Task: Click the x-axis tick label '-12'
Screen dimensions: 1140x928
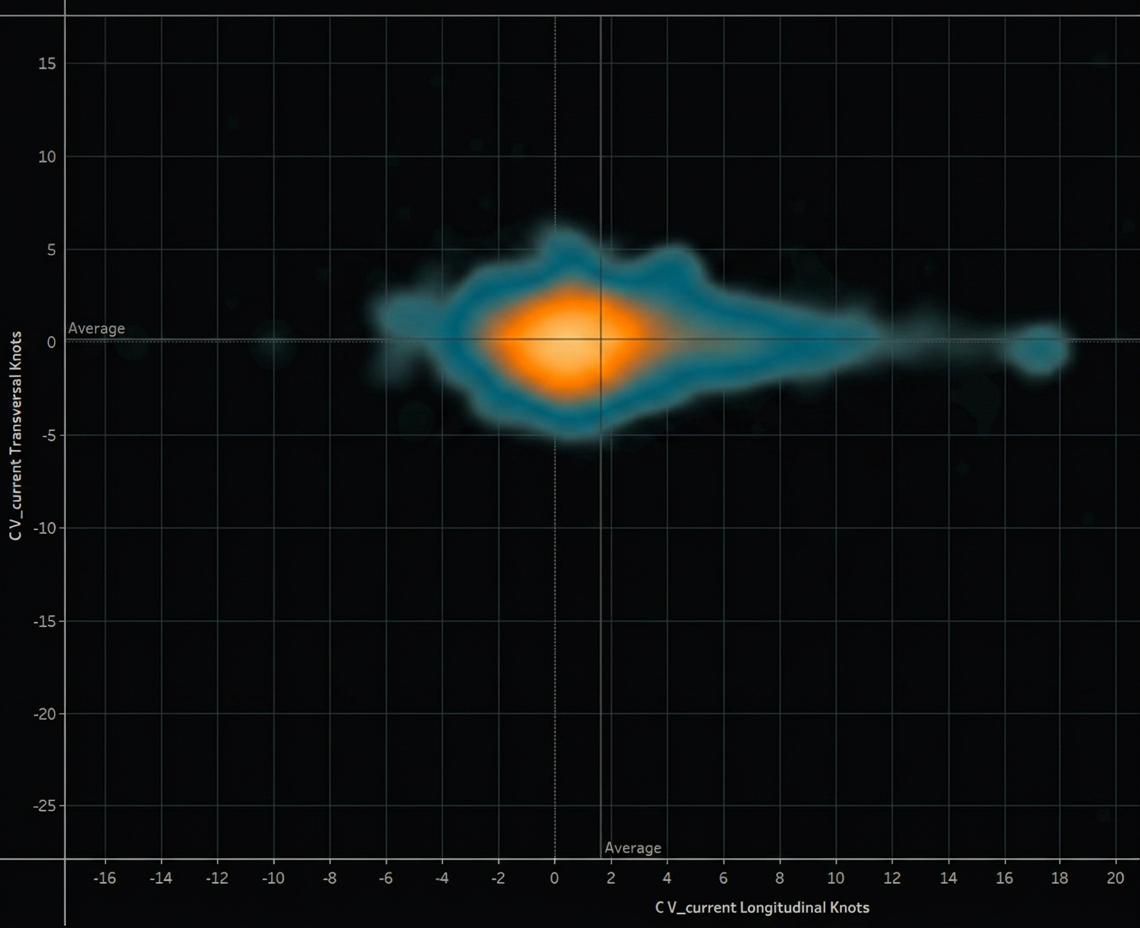Action: [217, 878]
